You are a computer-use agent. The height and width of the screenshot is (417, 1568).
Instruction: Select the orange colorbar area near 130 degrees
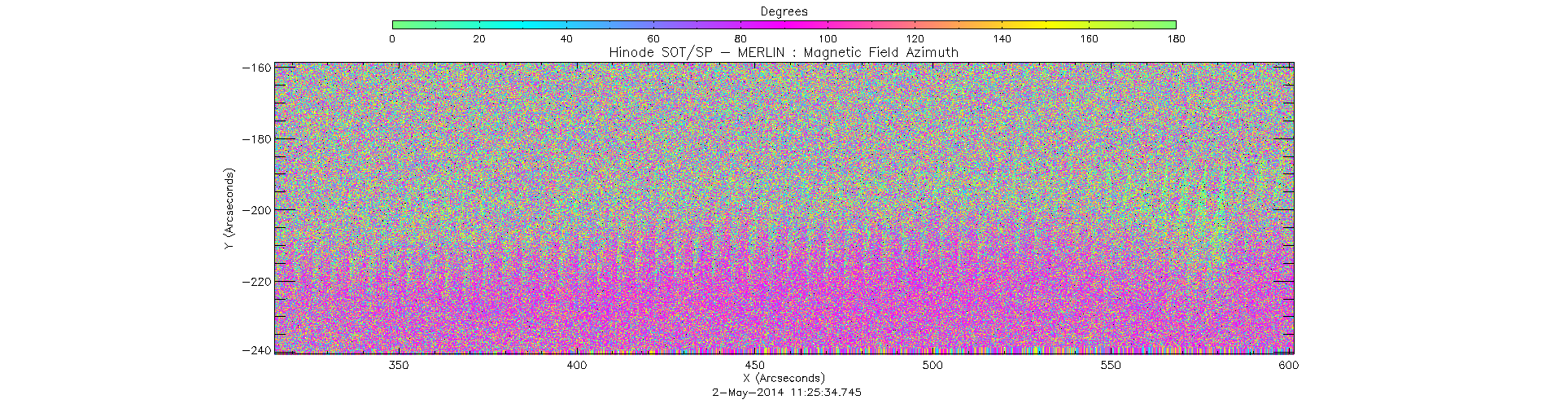959,25
